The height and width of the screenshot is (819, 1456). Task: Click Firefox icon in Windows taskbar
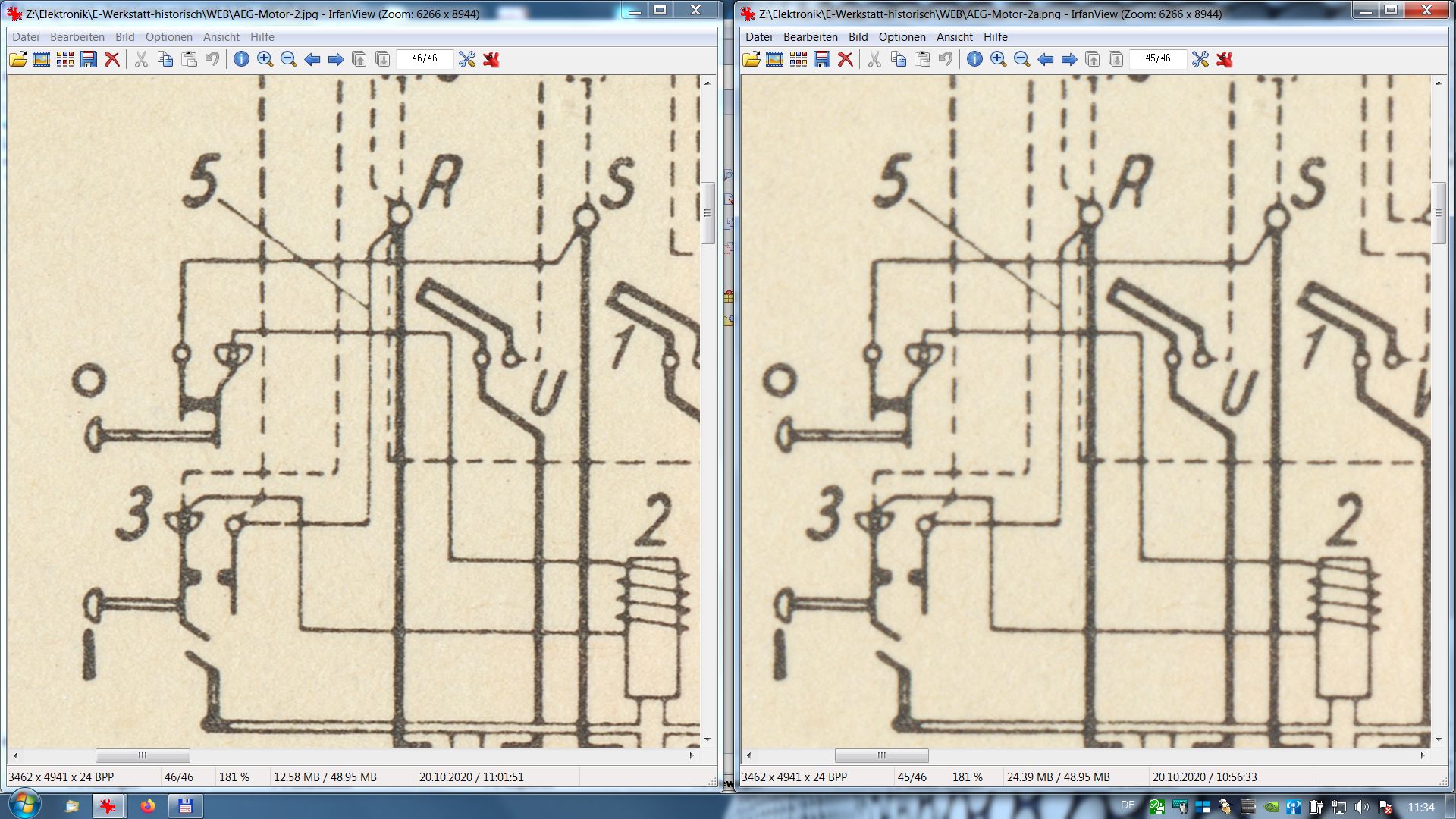[x=147, y=806]
